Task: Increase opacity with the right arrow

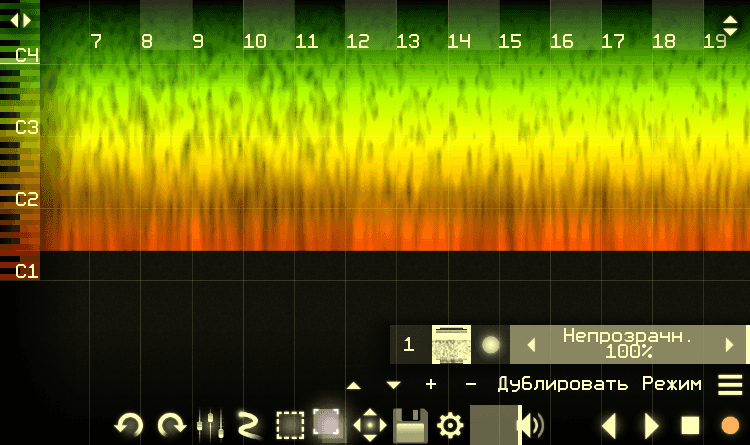Action: [729, 345]
